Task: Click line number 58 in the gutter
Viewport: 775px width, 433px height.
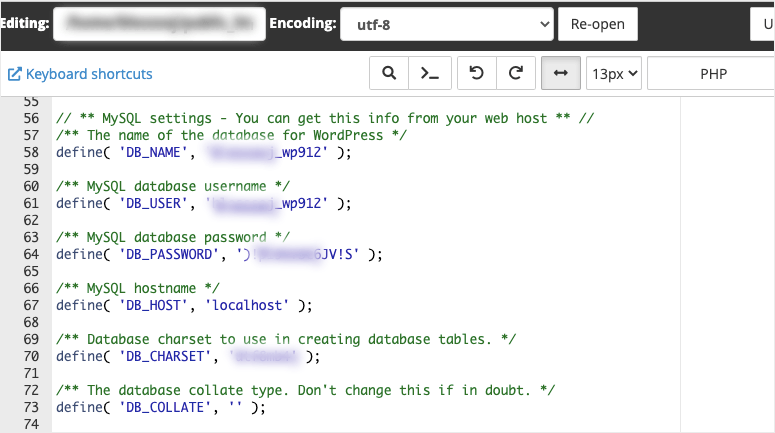Action: (31, 152)
